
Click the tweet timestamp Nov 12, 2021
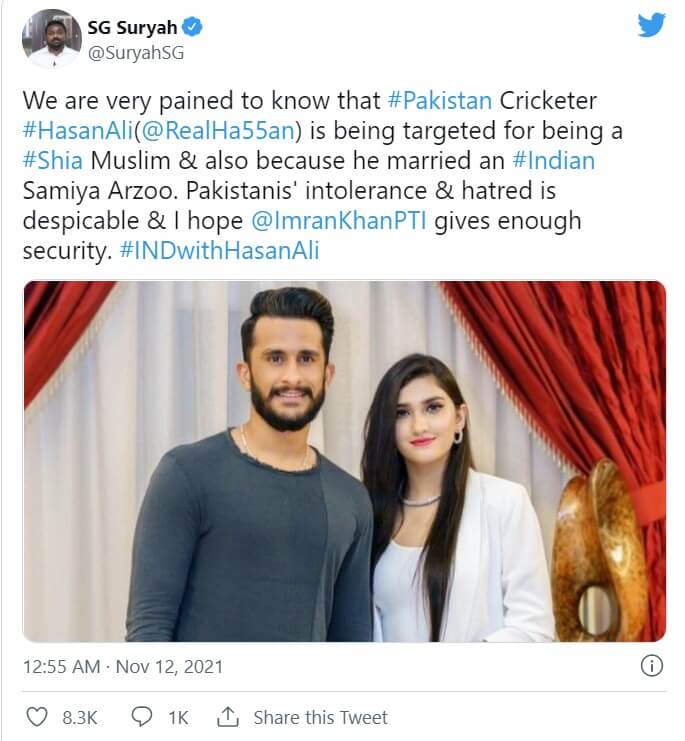[169, 667]
